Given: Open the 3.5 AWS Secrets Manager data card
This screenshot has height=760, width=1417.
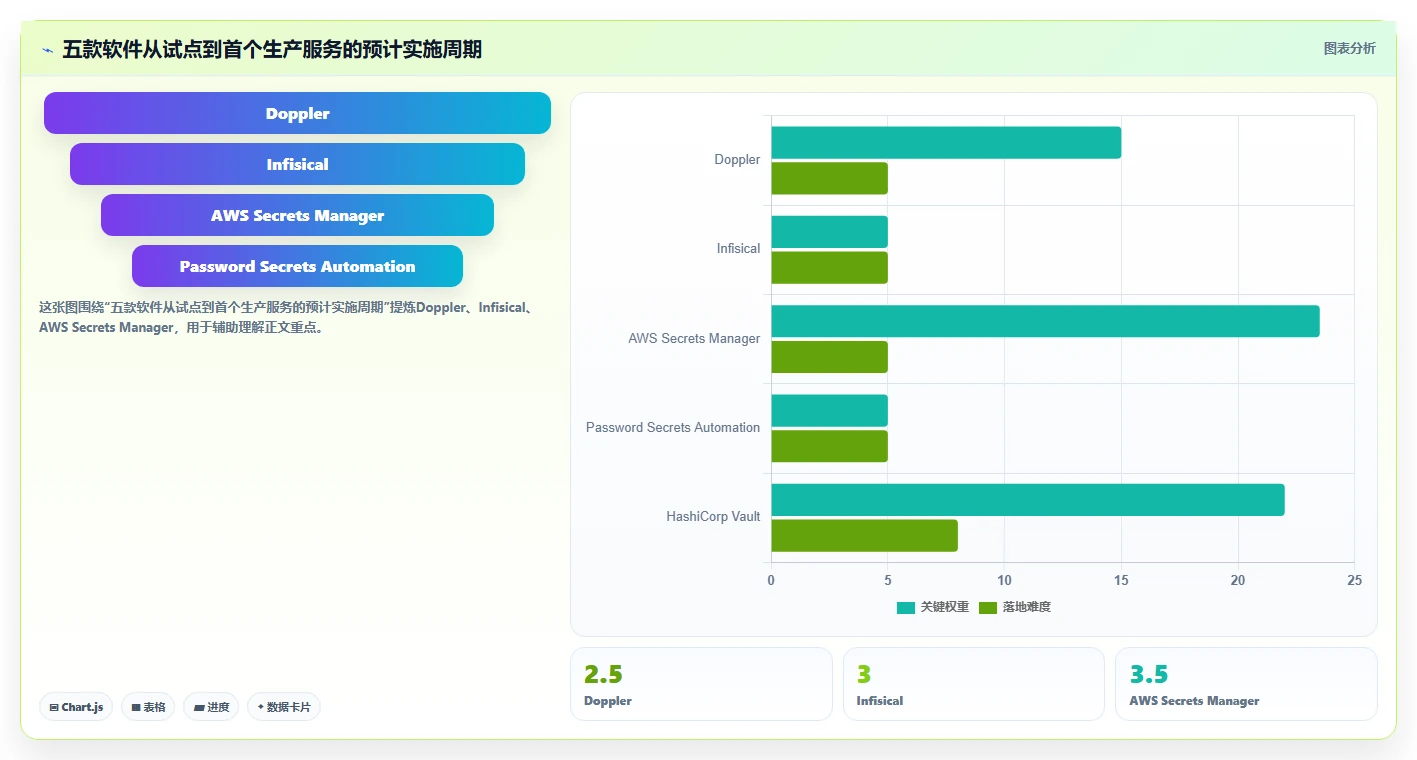Looking at the screenshot, I should tap(1246, 684).
